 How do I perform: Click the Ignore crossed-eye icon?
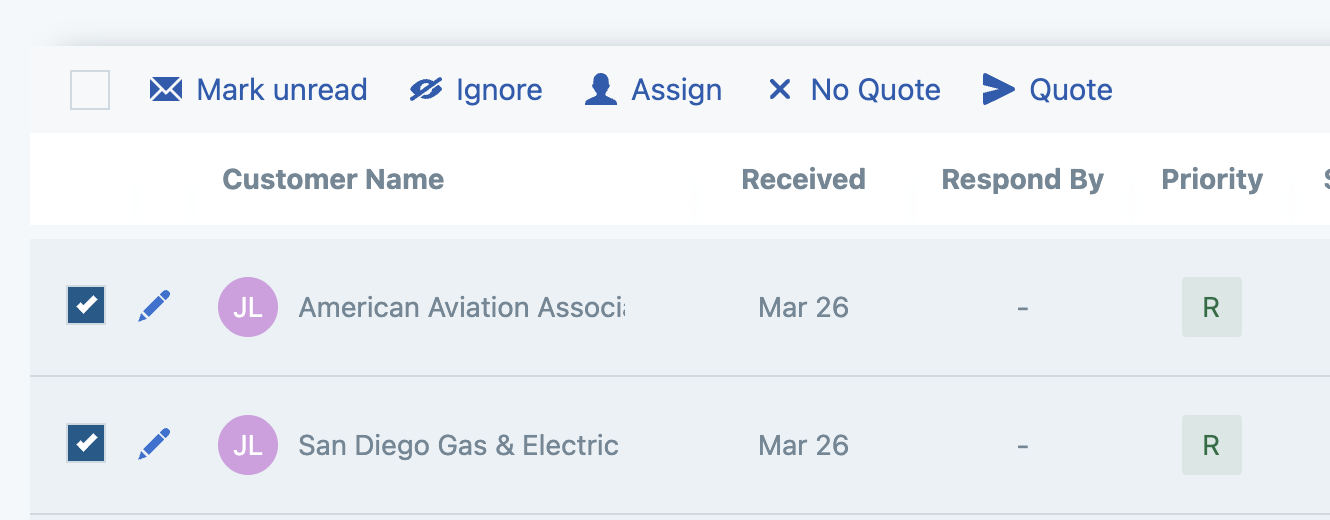pyautogui.click(x=426, y=90)
